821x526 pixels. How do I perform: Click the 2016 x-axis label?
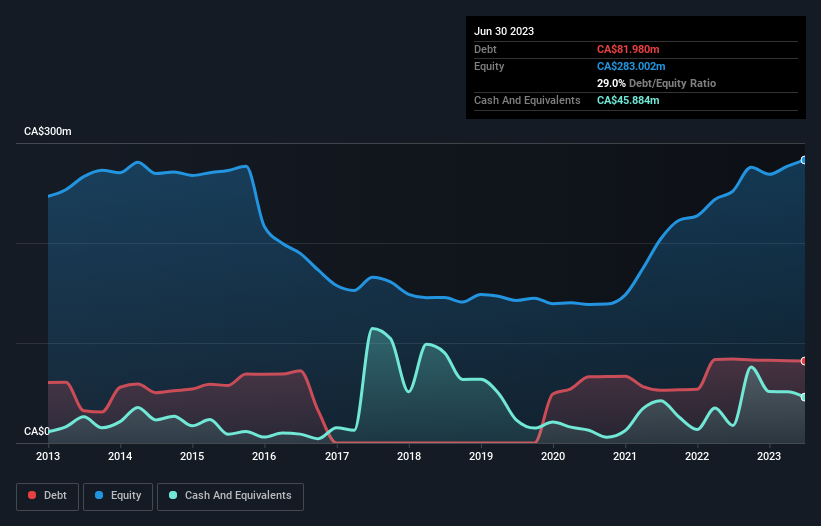tap(264, 456)
